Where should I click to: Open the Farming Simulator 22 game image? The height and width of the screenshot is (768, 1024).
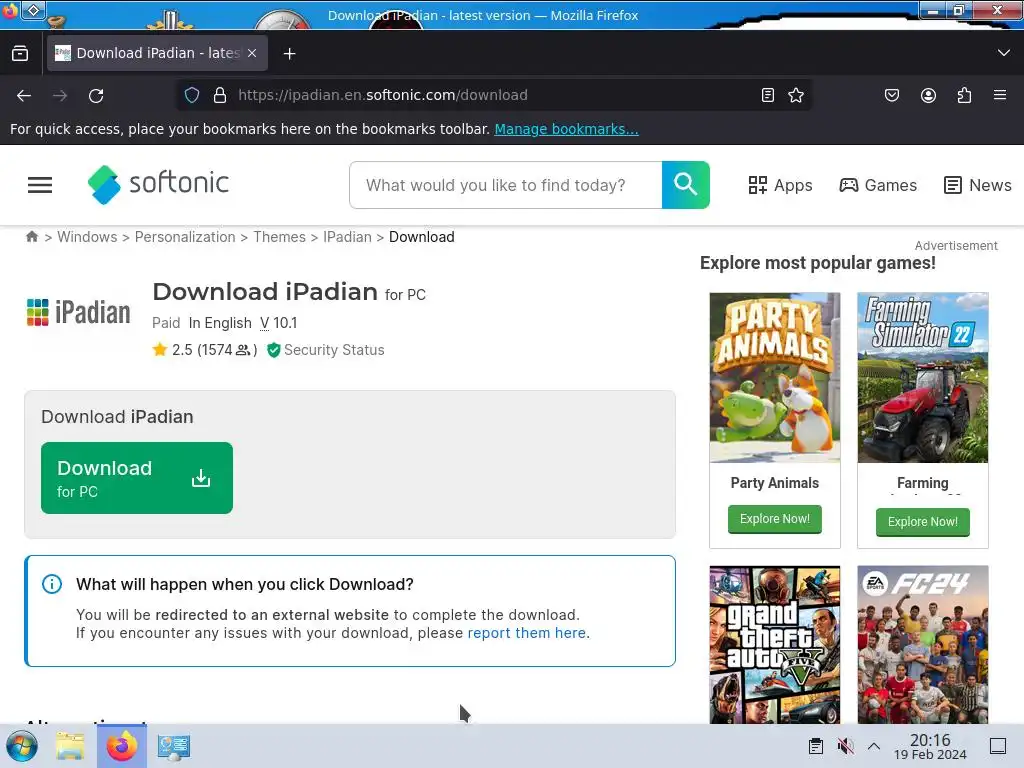(923, 377)
